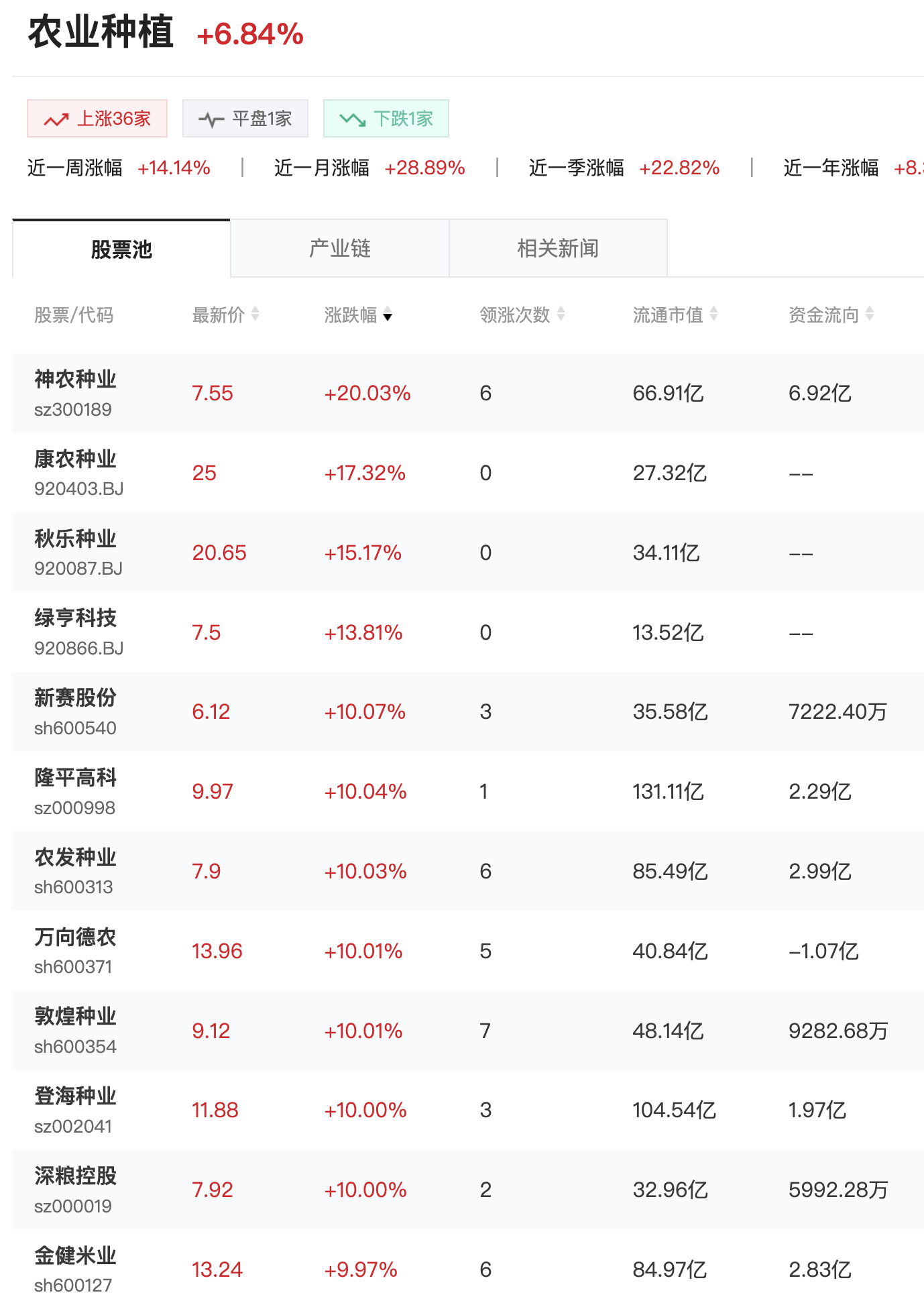Screen dimensions: 924x1309
Task: View 农发种业 stock details
Action: 75,858
